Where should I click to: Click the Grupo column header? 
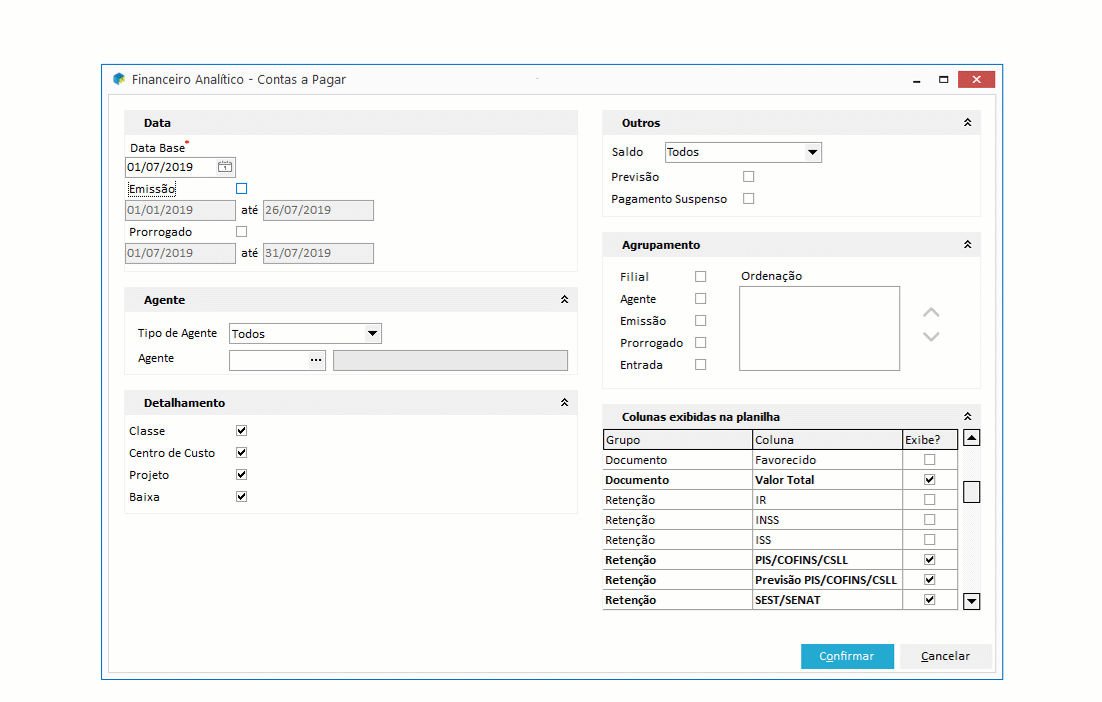coord(678,440)
